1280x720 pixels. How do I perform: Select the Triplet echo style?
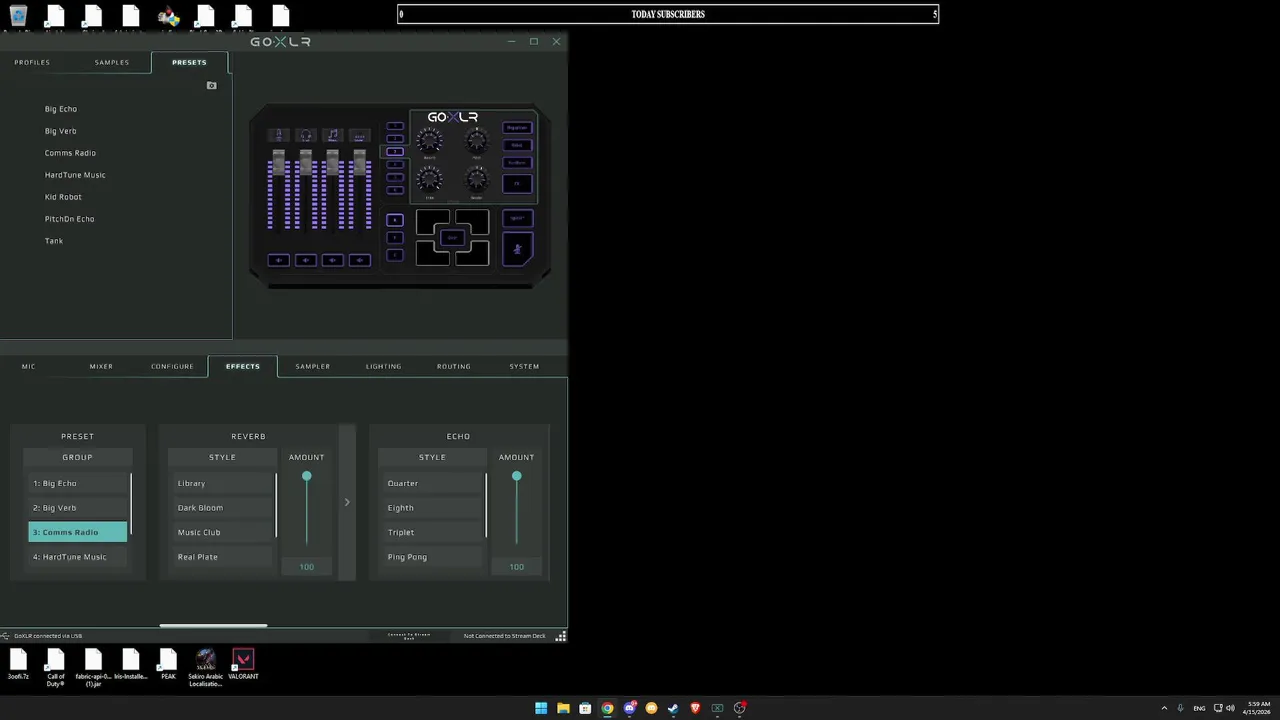432,532
